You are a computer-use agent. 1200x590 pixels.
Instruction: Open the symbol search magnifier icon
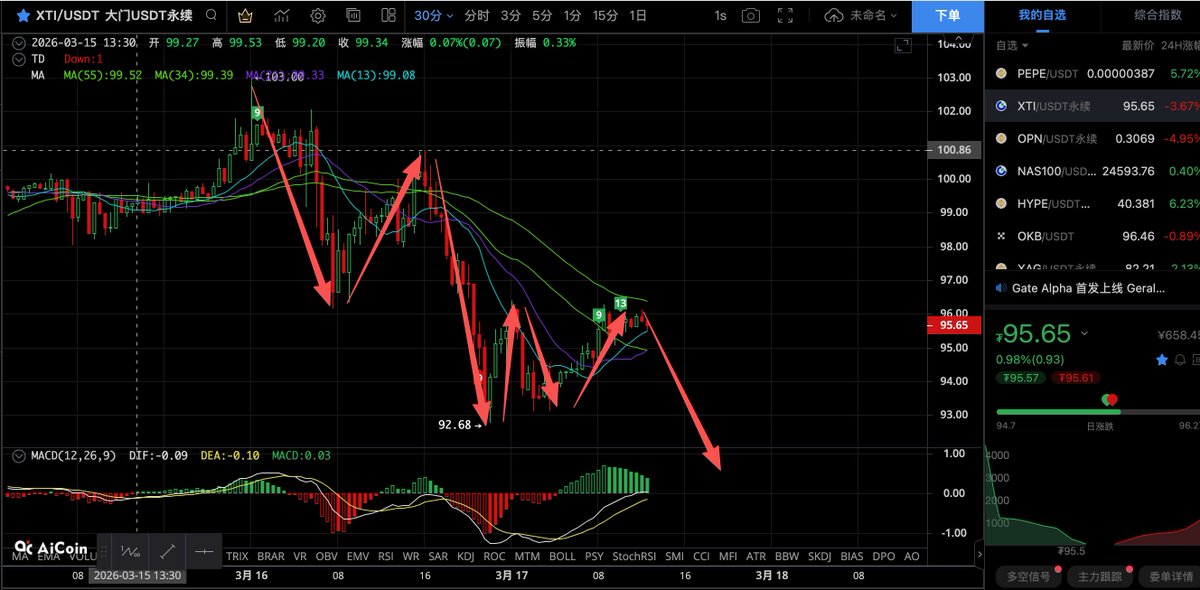pyautogui.click(x=210, y=16)
